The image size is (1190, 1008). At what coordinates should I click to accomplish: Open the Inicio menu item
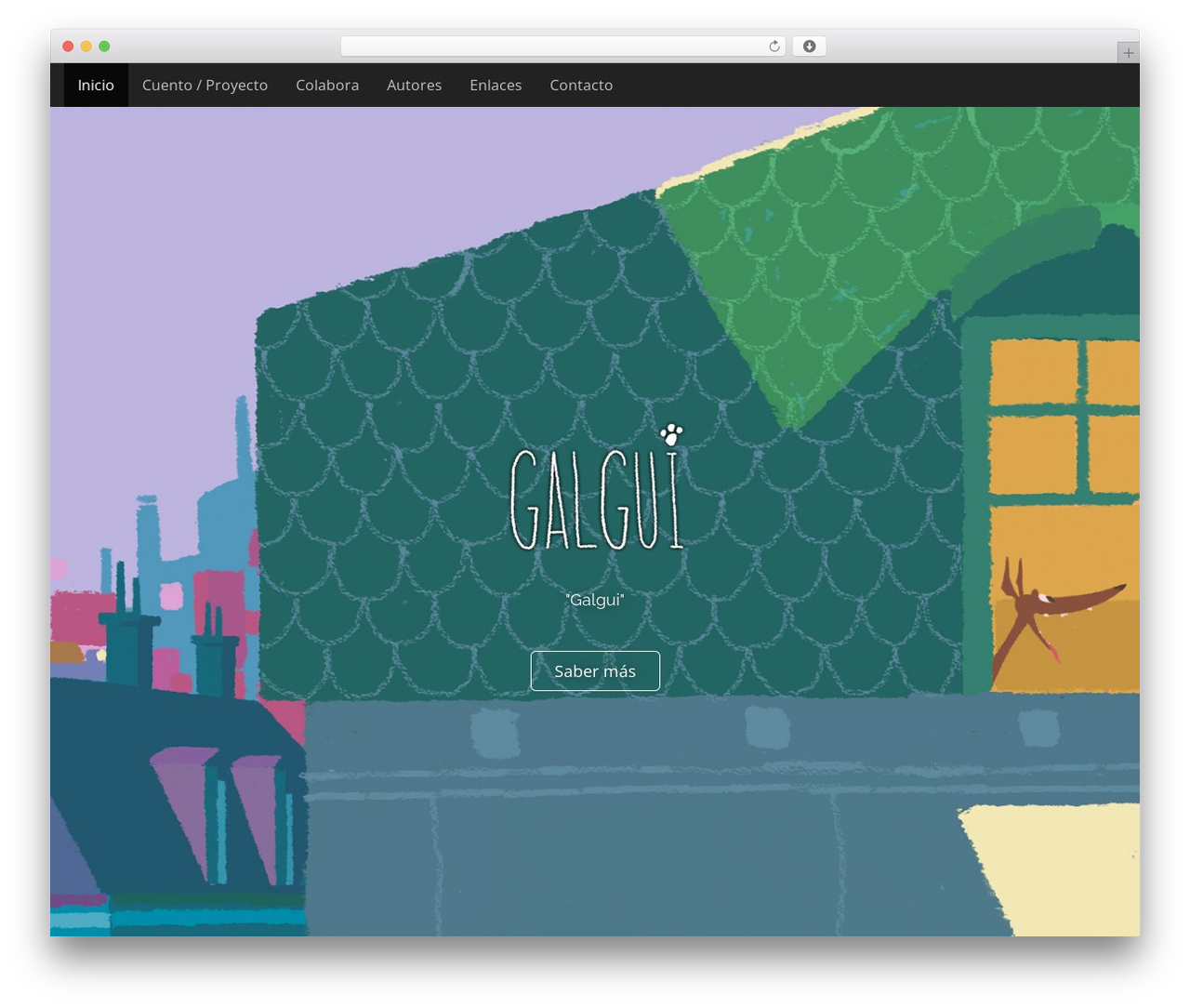click(x=96, y=85)
